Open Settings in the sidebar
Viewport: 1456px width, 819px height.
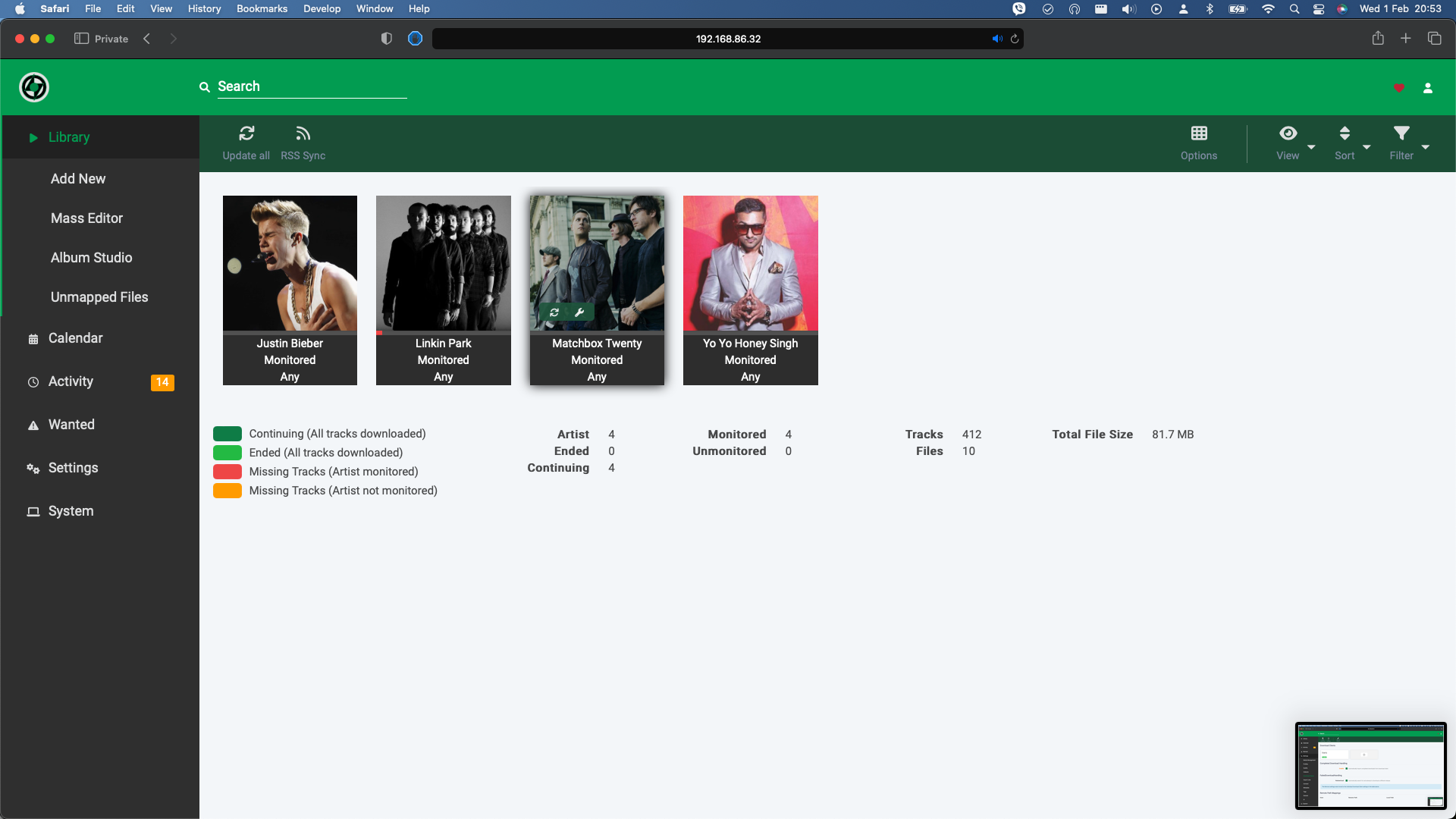(x=101, y=468)
